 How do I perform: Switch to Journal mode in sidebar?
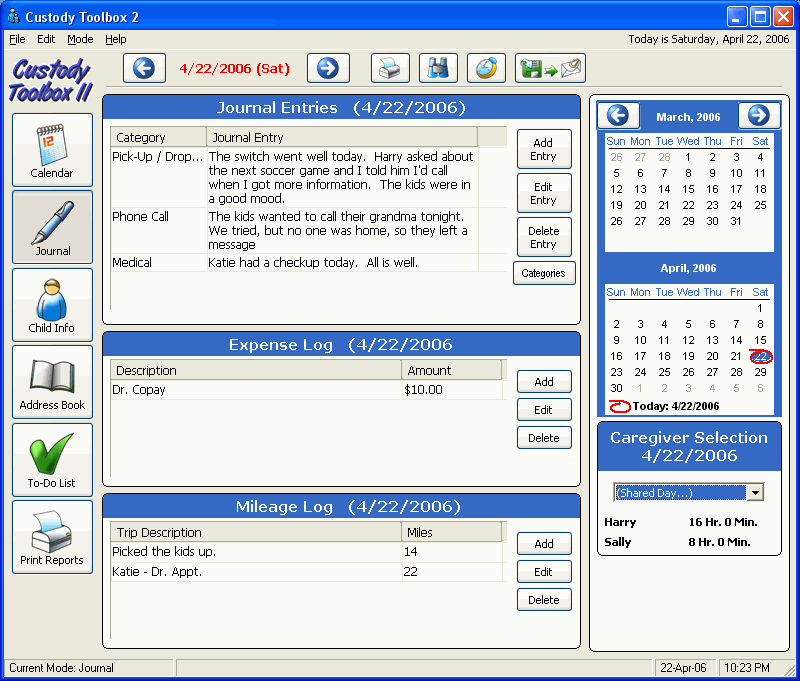click(x=52, y=227)
